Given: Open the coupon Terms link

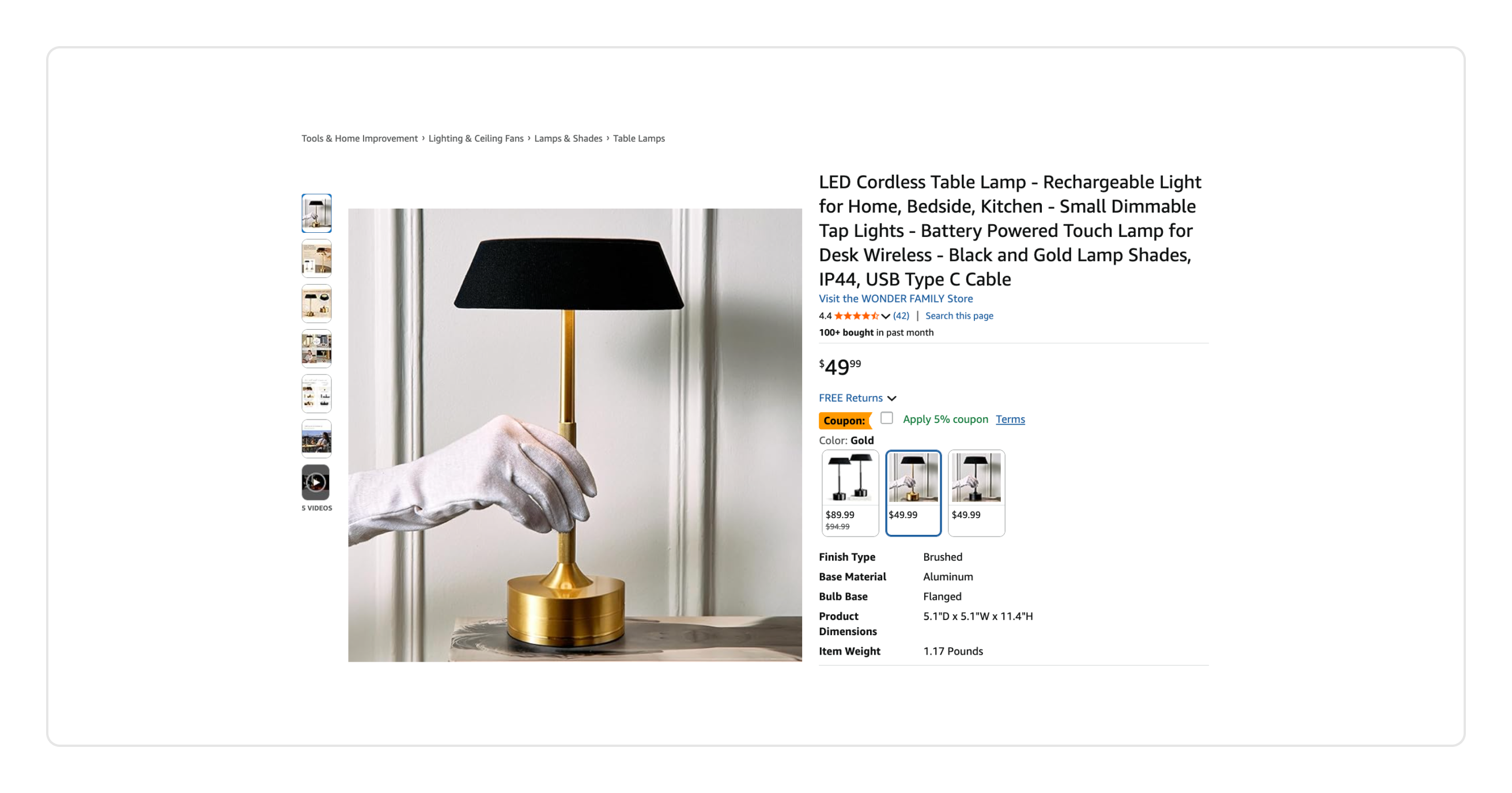Looking at the screenshot, I should 1010,419.
